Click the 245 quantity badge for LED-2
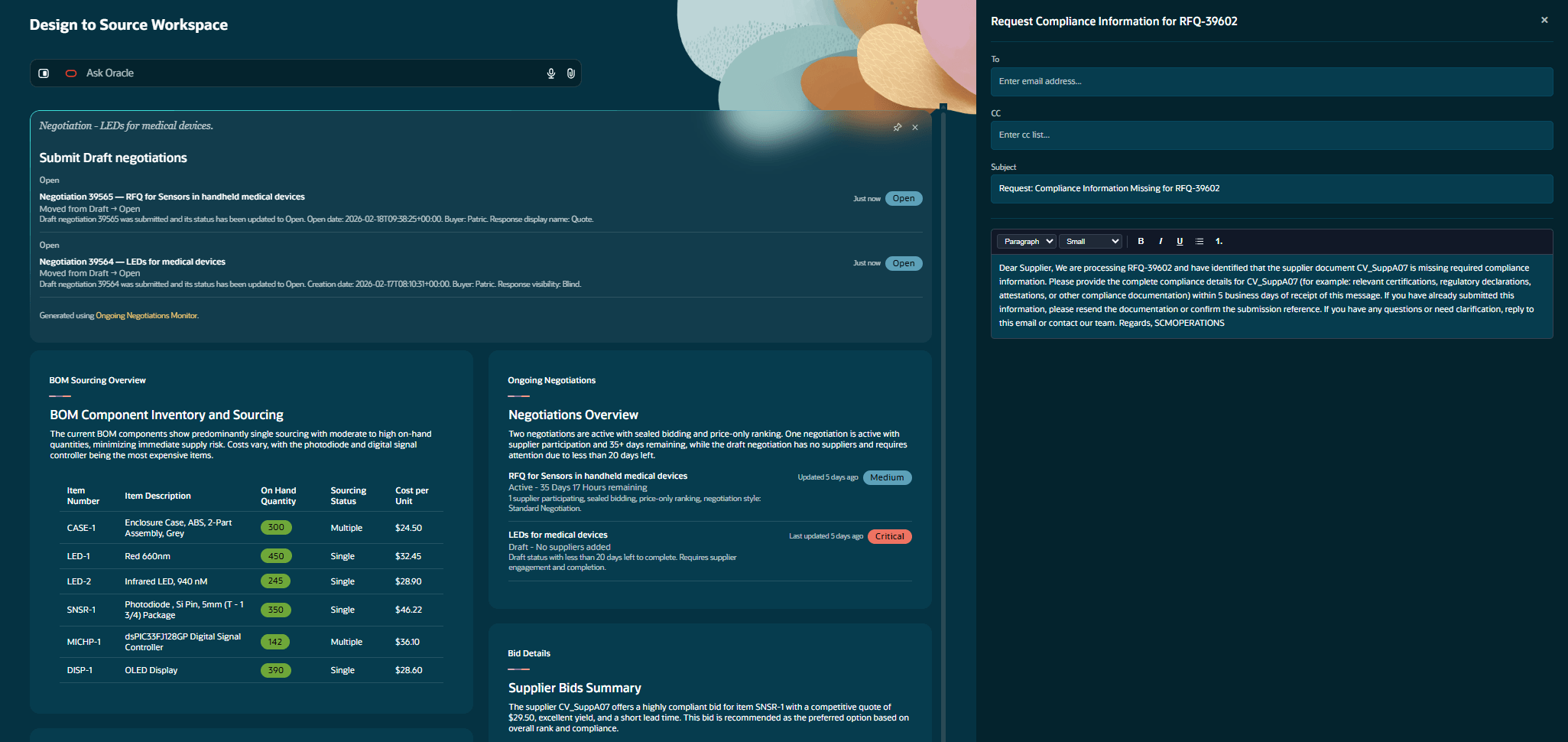The width and height of the screenshot is (1568, 742). 275,581
